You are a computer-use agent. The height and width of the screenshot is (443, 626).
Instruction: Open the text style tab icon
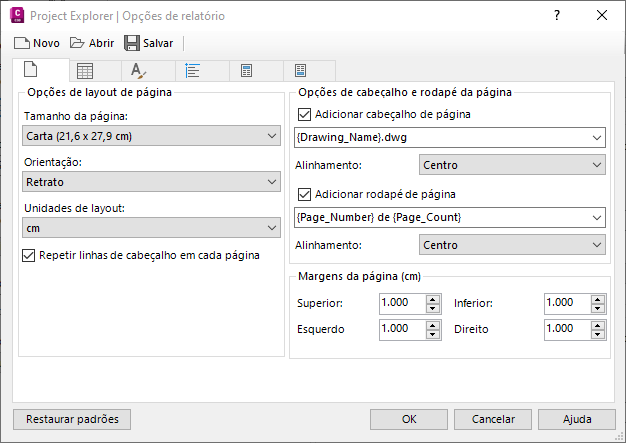click(x=139, y=71)
